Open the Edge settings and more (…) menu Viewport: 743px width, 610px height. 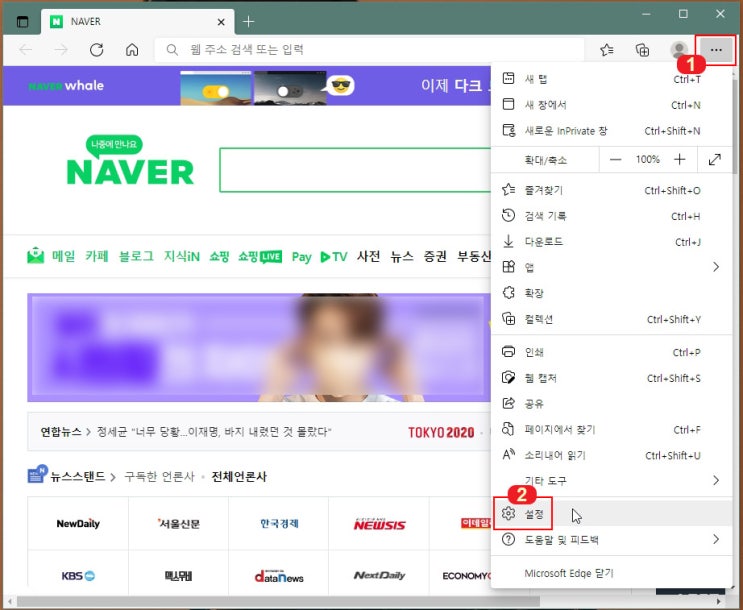(716, 50)
